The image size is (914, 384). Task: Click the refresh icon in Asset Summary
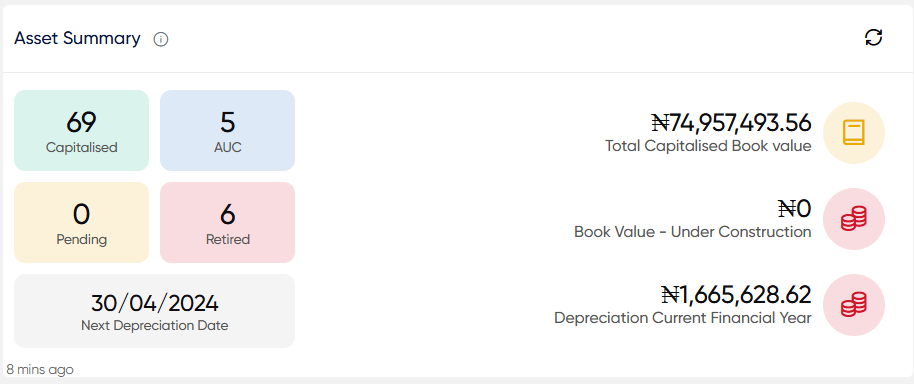pos(873,38)
